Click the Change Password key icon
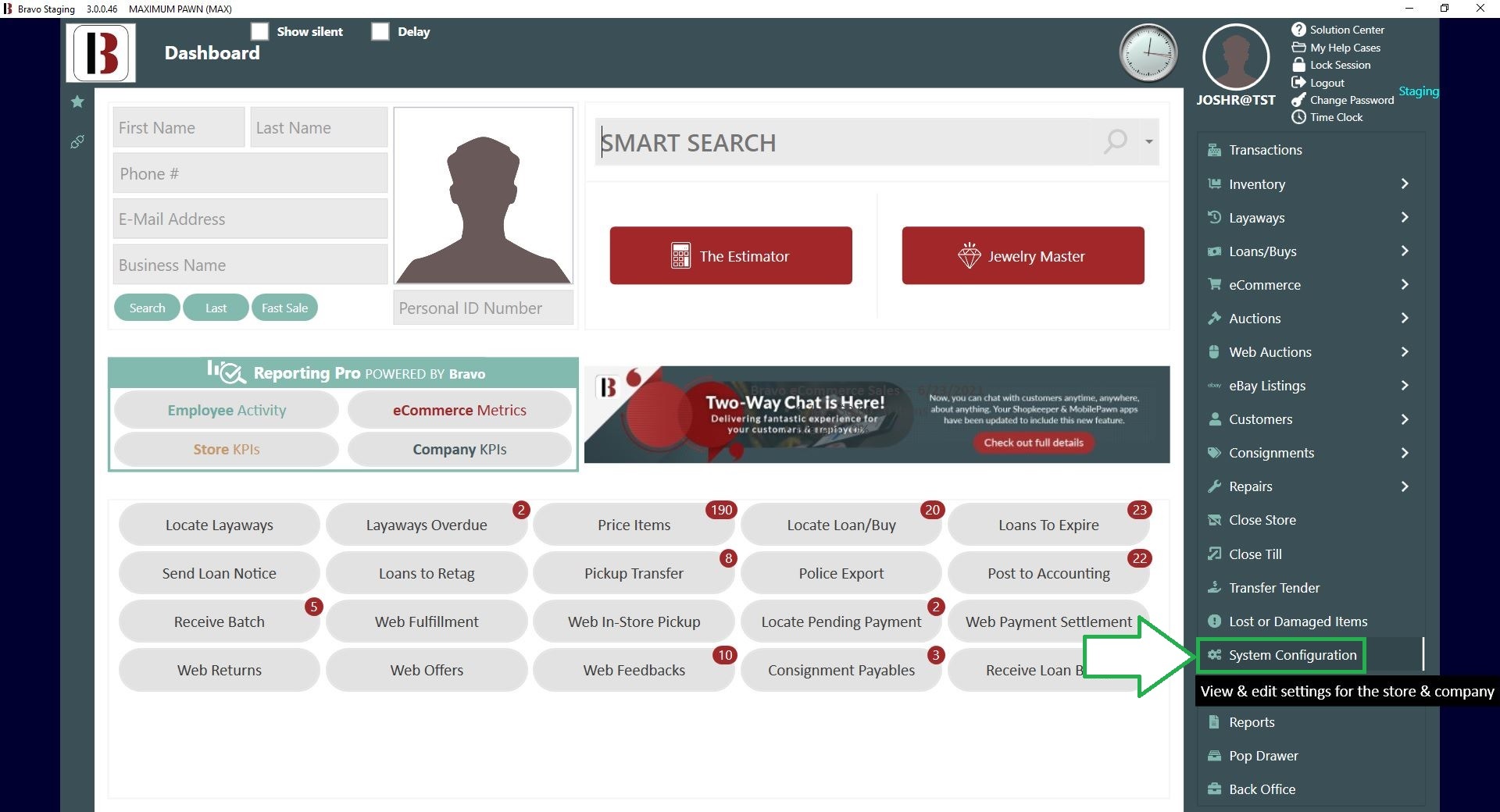 1298,100
